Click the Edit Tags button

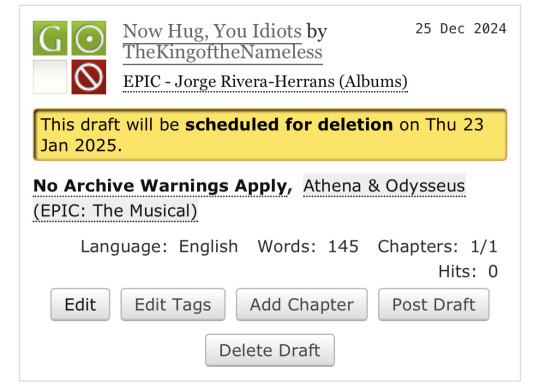coord(173,305)
